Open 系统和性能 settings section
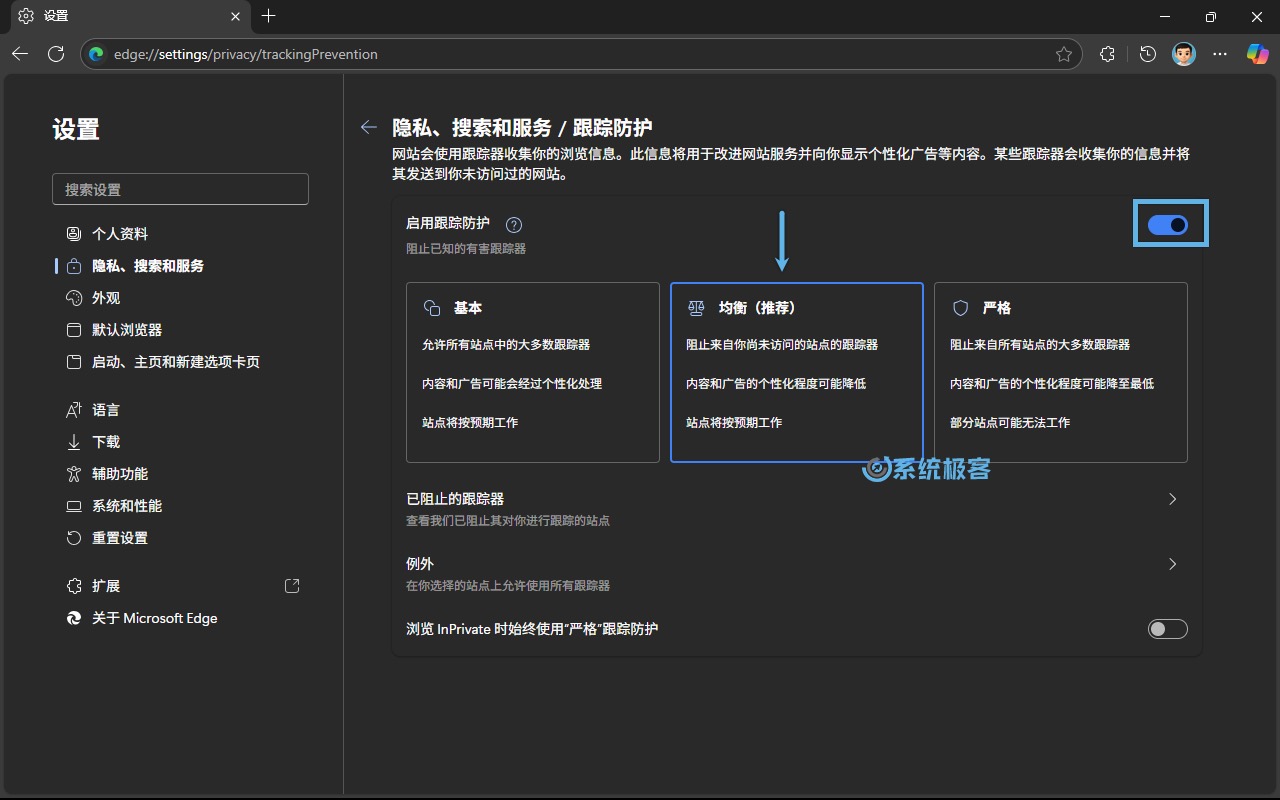The height and width of the screenshot is (800, 1280). tap(180, 506)
